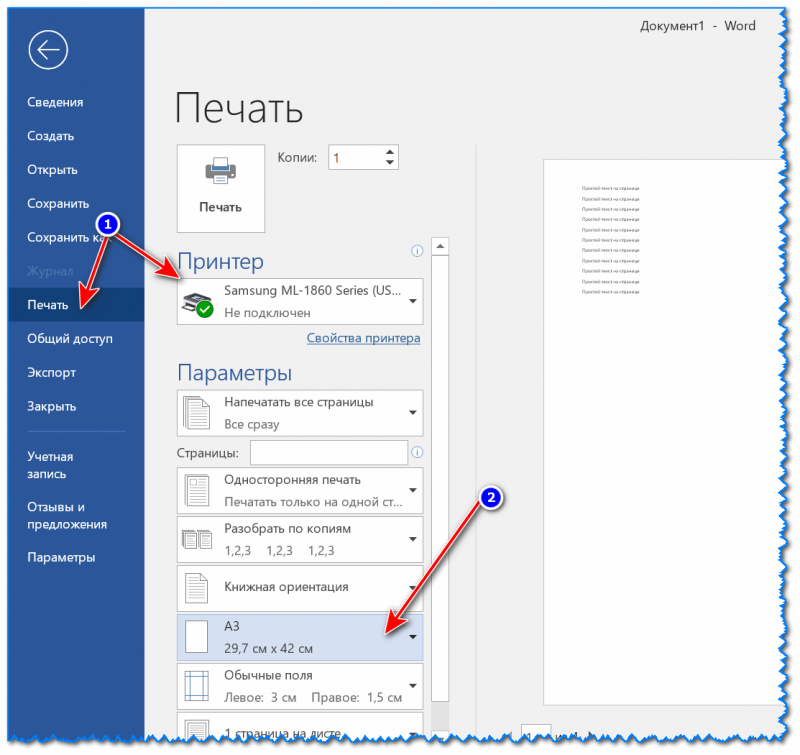Click the Страницы page range input field

(x=329, y=452)
